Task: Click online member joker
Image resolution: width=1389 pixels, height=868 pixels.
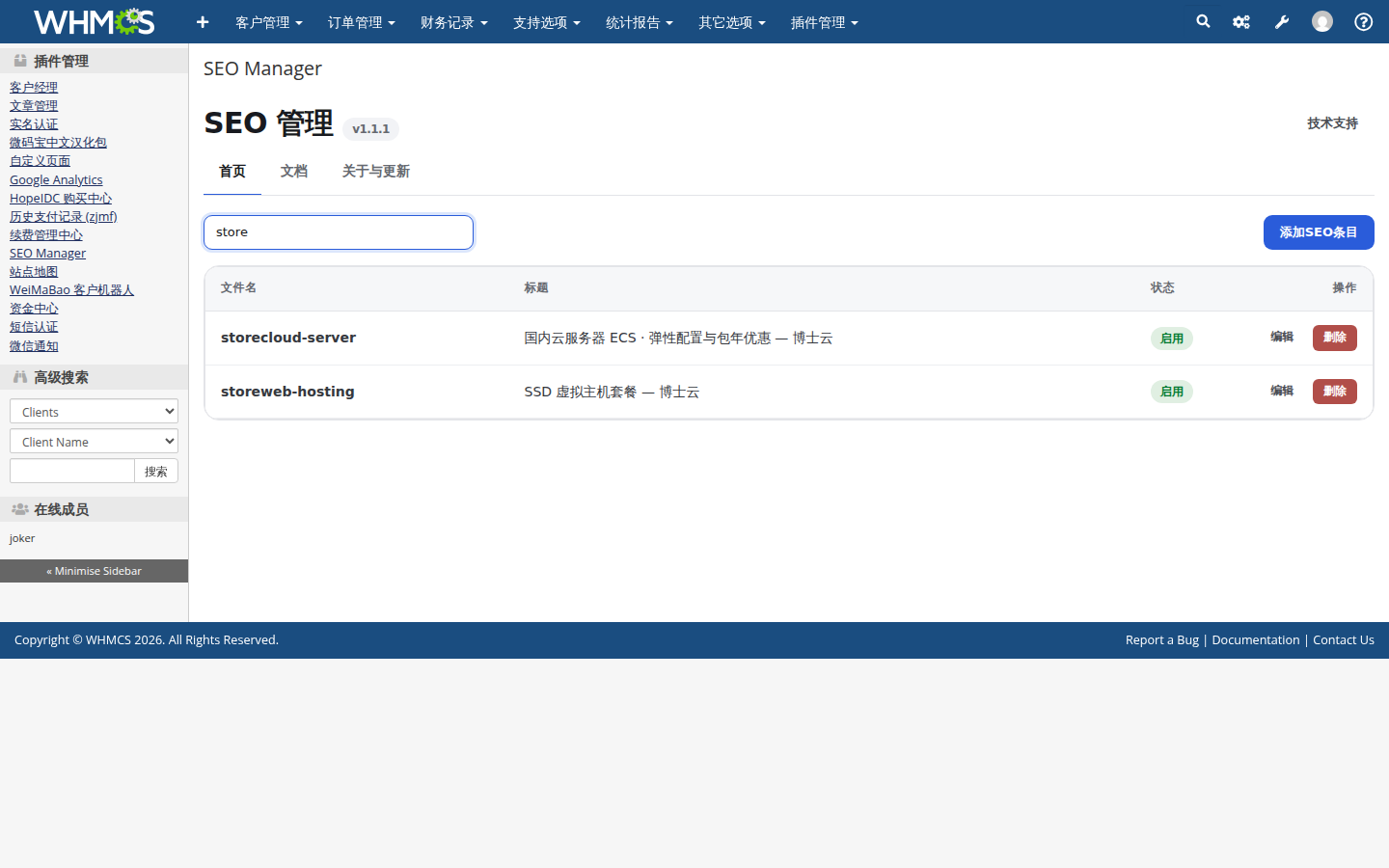Action: pyautogui.click(x=22, y=538)
